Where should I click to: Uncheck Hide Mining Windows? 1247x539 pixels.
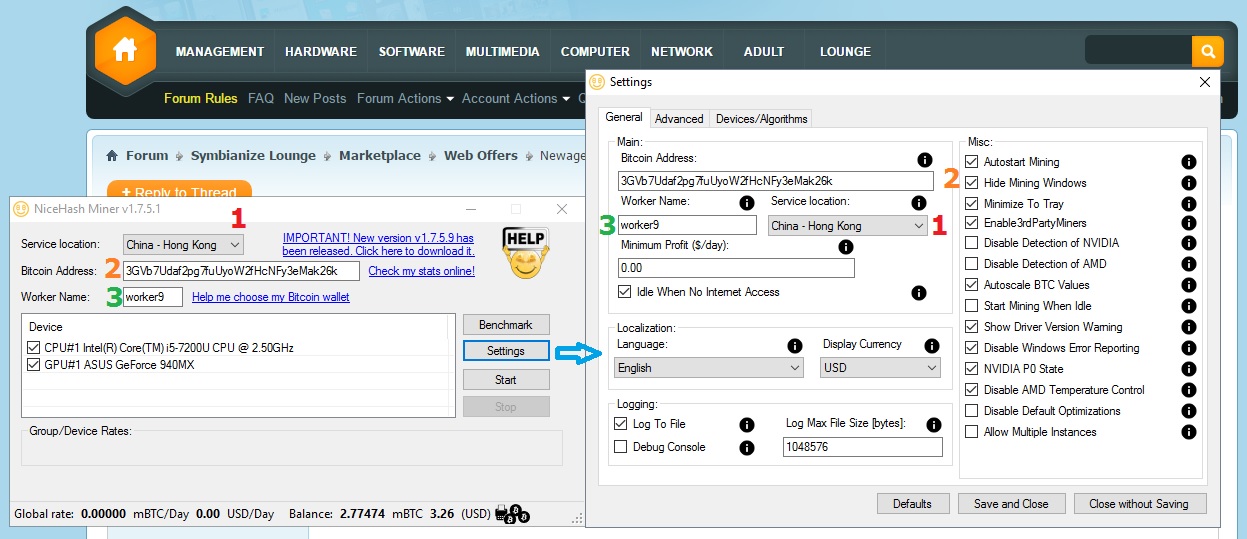tap(971, 182)
